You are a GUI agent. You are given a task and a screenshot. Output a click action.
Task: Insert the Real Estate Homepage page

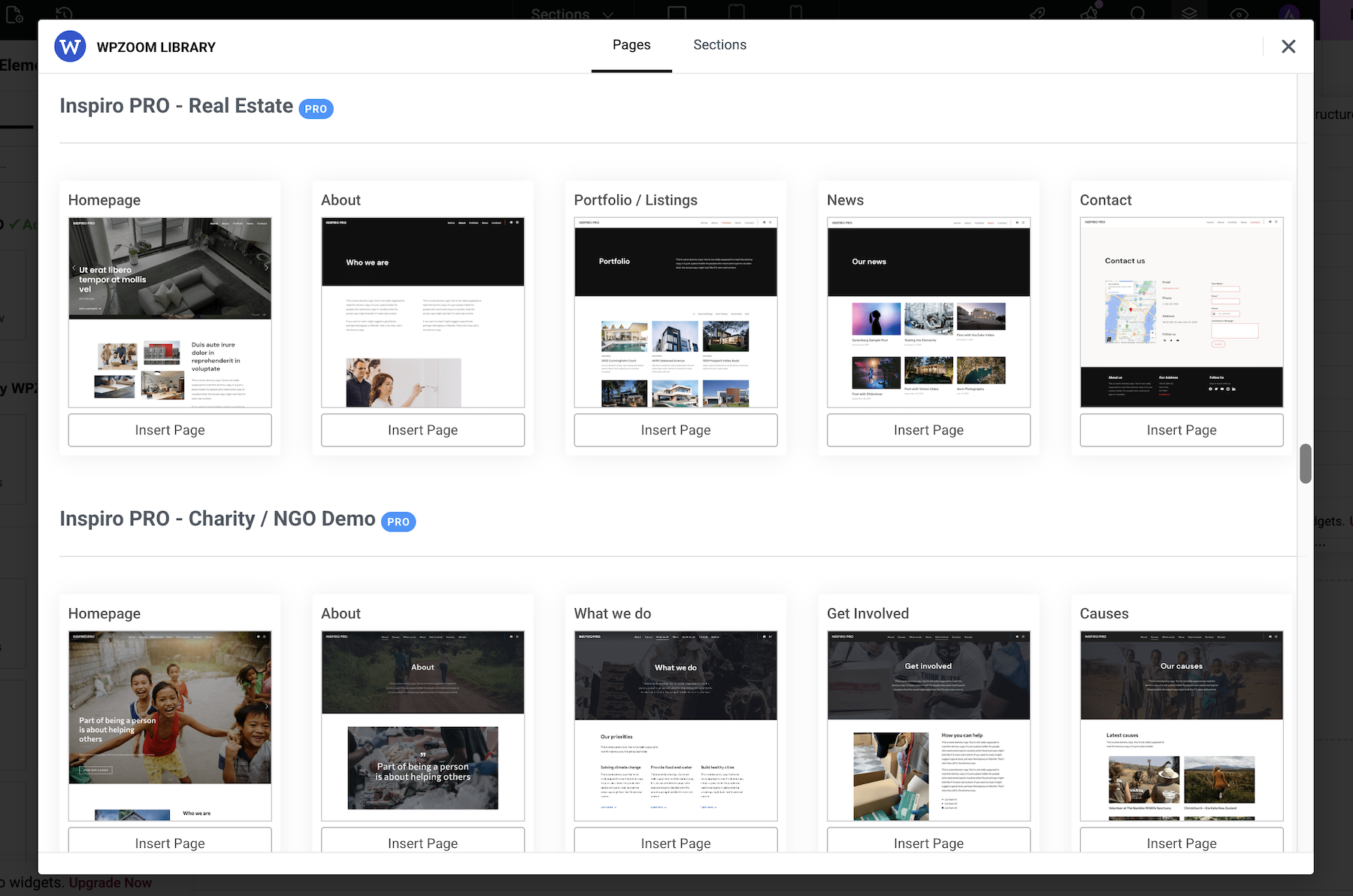[170, 430]
